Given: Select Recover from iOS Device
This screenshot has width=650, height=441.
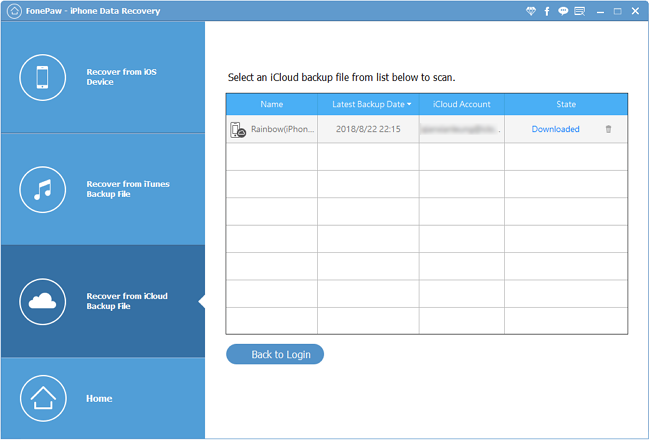Looking at the screenshot, I should pyautogui.click(x=103, y=77).
